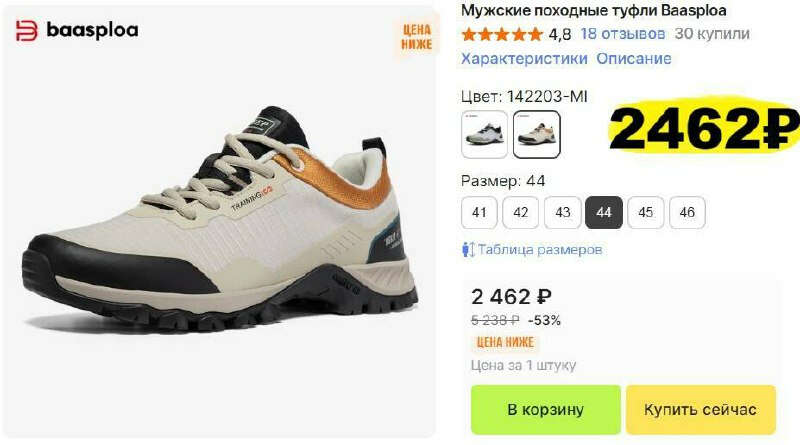Open the Таблица размеров link
Viewport: 800px width, 445px height.
[x=540, y=250]
